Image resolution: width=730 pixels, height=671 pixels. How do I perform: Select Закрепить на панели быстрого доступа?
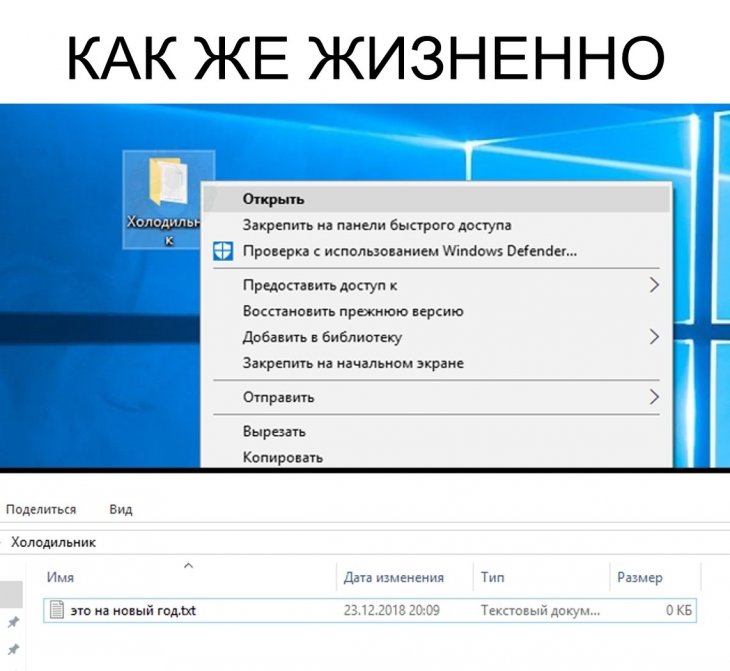pos(437,225)
